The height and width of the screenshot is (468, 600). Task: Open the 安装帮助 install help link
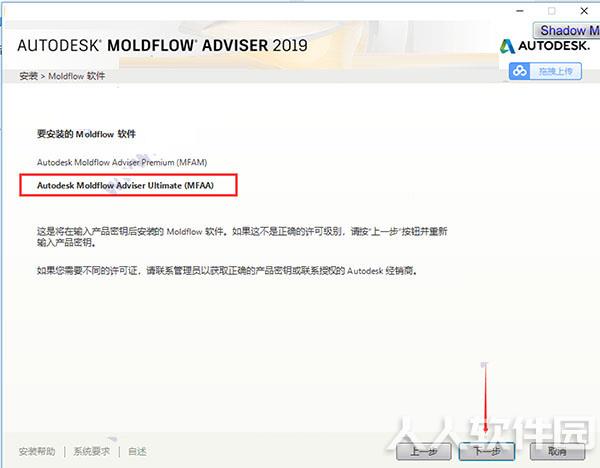[37, 452]
